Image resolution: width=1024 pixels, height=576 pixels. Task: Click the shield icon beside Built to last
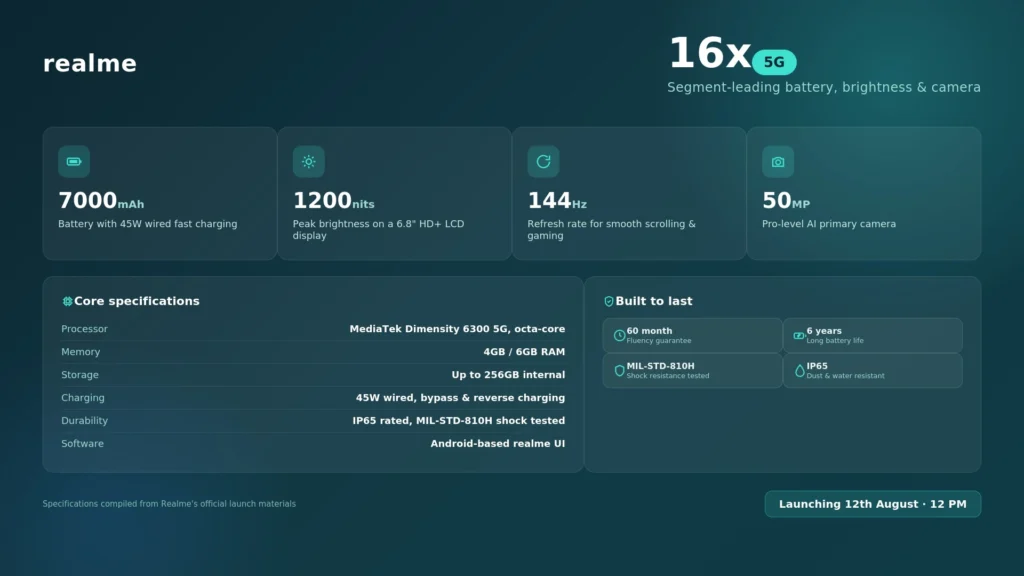(608, 301)
